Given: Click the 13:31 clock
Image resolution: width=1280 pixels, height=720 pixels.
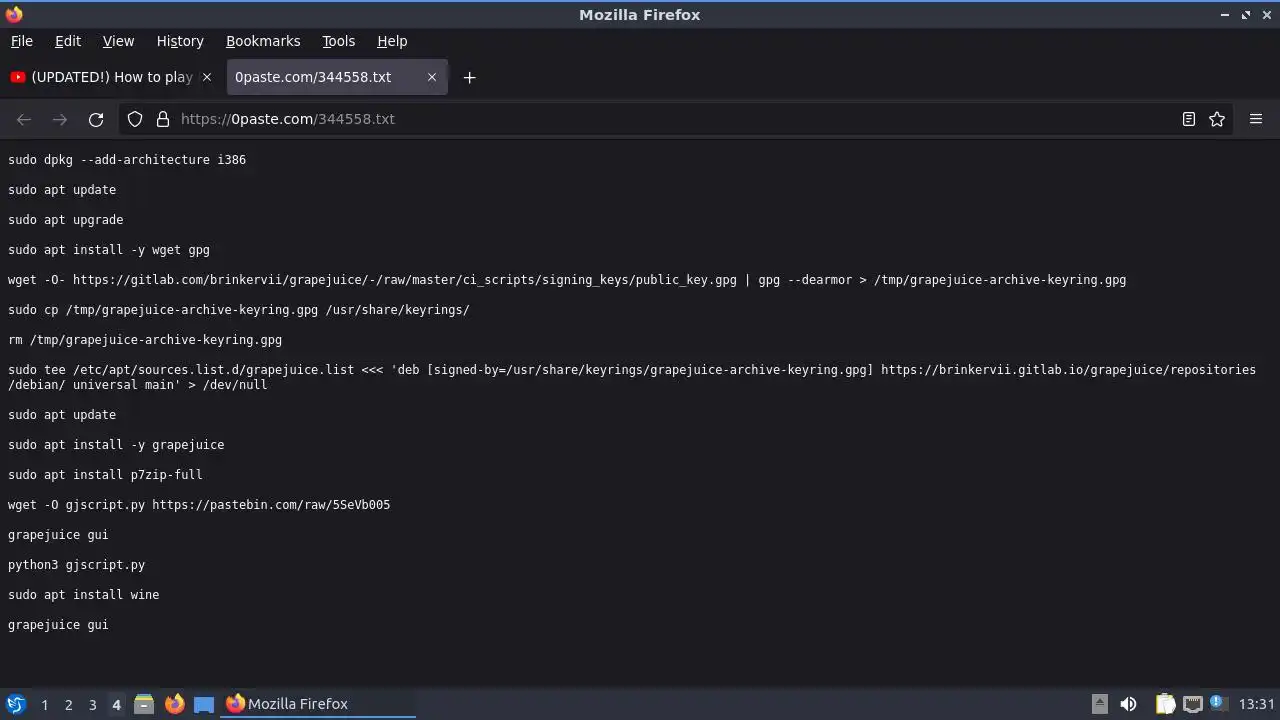Looking at the screenshot, I should click(x=1257, y=704).
